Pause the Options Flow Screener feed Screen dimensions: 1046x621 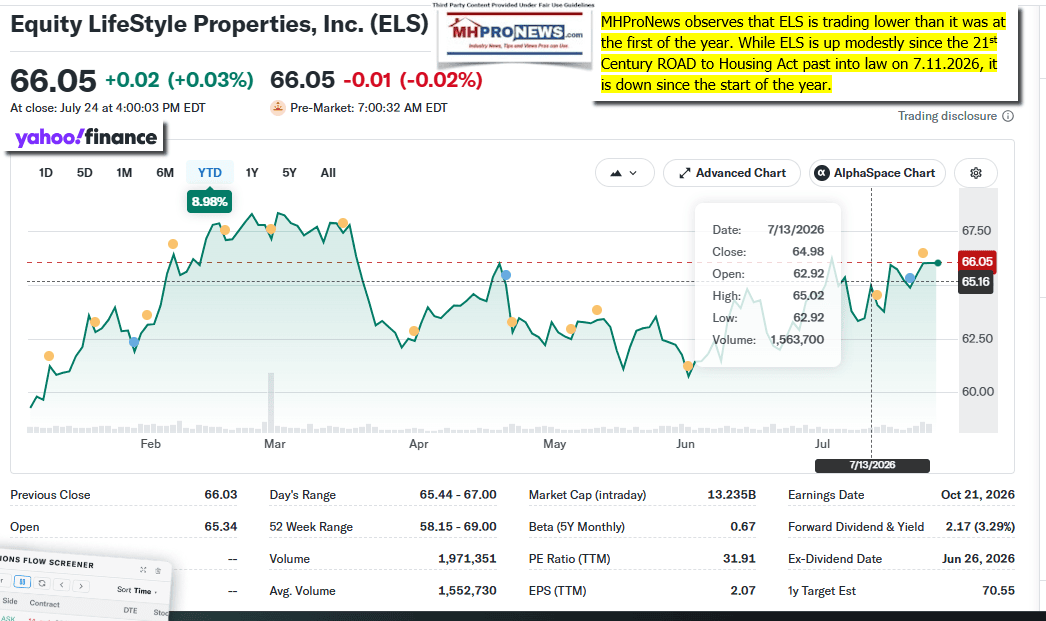point(22,582)
